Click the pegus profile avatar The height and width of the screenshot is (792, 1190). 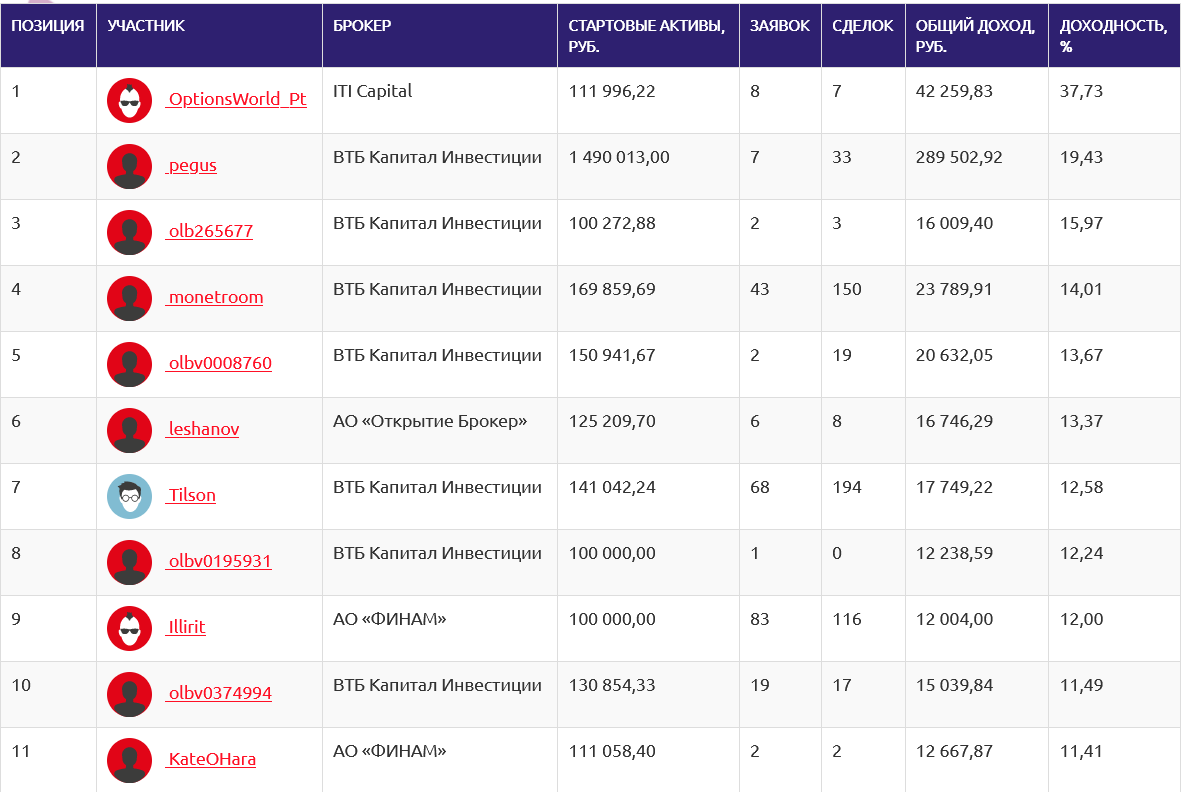(x=129, y=166)
